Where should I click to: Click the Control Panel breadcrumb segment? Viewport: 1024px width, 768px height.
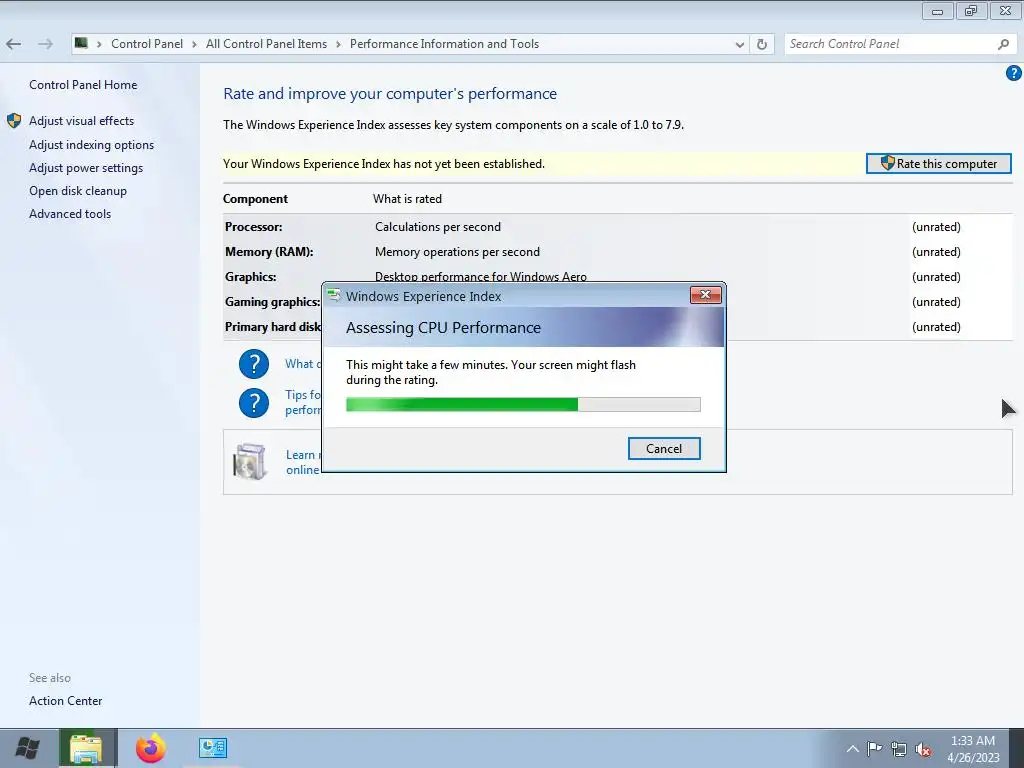point(147,44)
